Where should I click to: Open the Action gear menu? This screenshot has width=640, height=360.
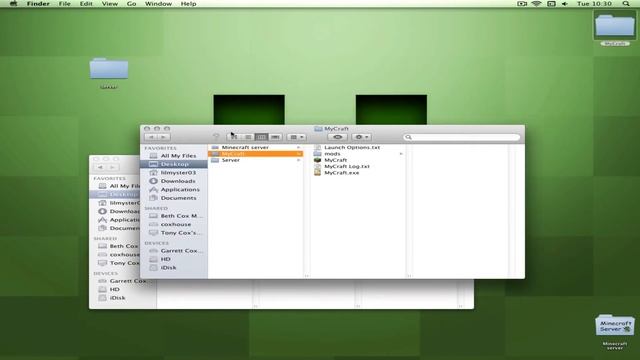point(362,137)
